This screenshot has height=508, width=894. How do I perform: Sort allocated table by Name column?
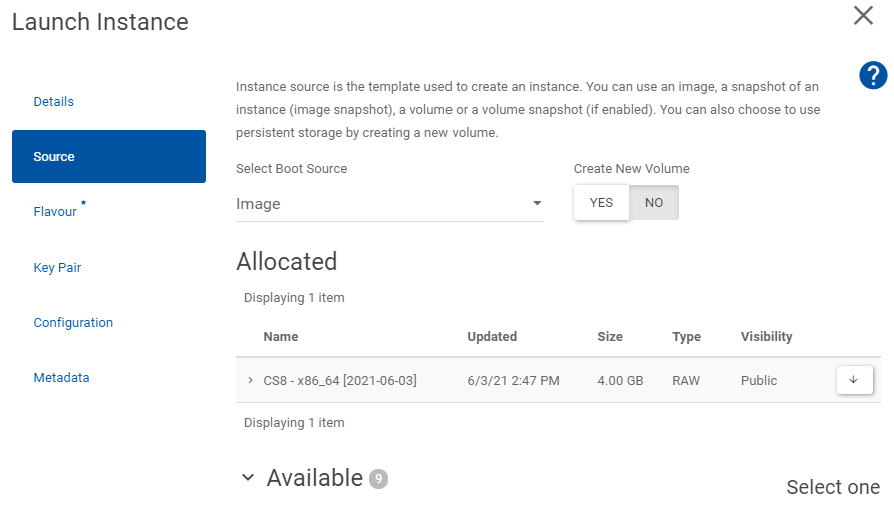click(281, 337)
